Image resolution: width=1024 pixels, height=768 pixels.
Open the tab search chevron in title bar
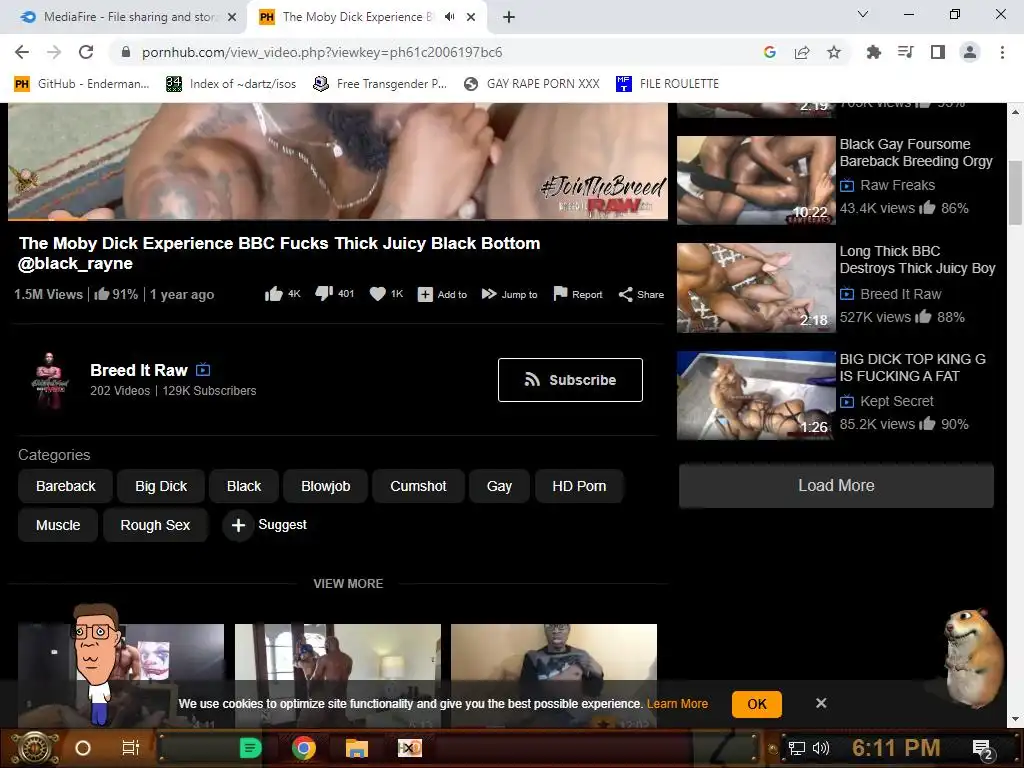[x=863, y=14]
